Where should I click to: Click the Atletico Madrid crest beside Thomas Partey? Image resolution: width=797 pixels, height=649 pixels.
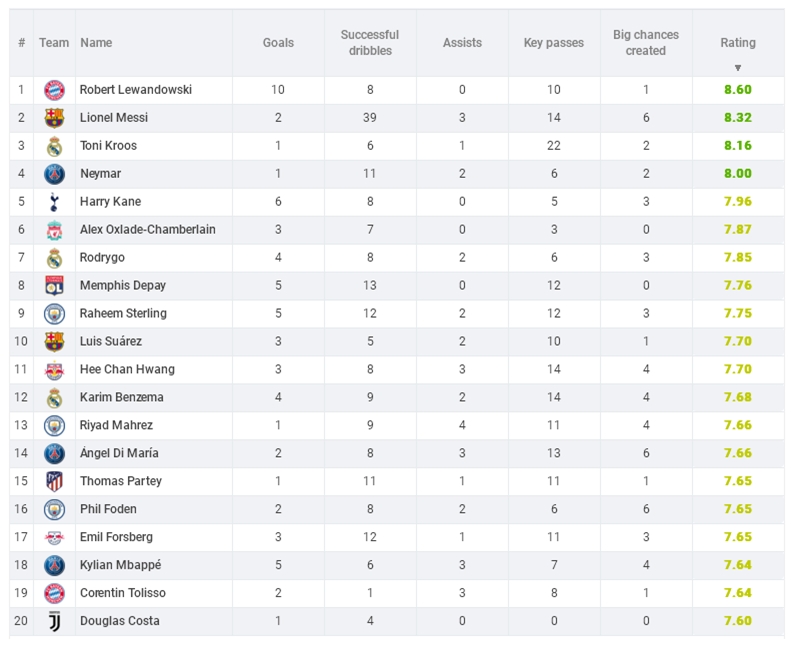coord(54,481)
